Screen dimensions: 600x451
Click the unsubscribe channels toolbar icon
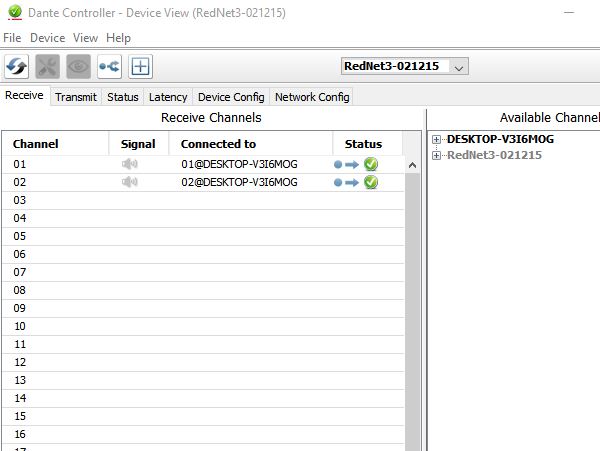pos(109,67)
